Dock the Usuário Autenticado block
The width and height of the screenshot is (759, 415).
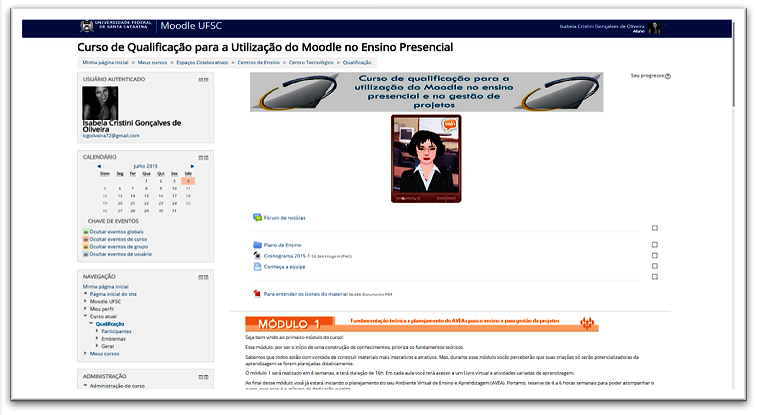tap(206, 79)
